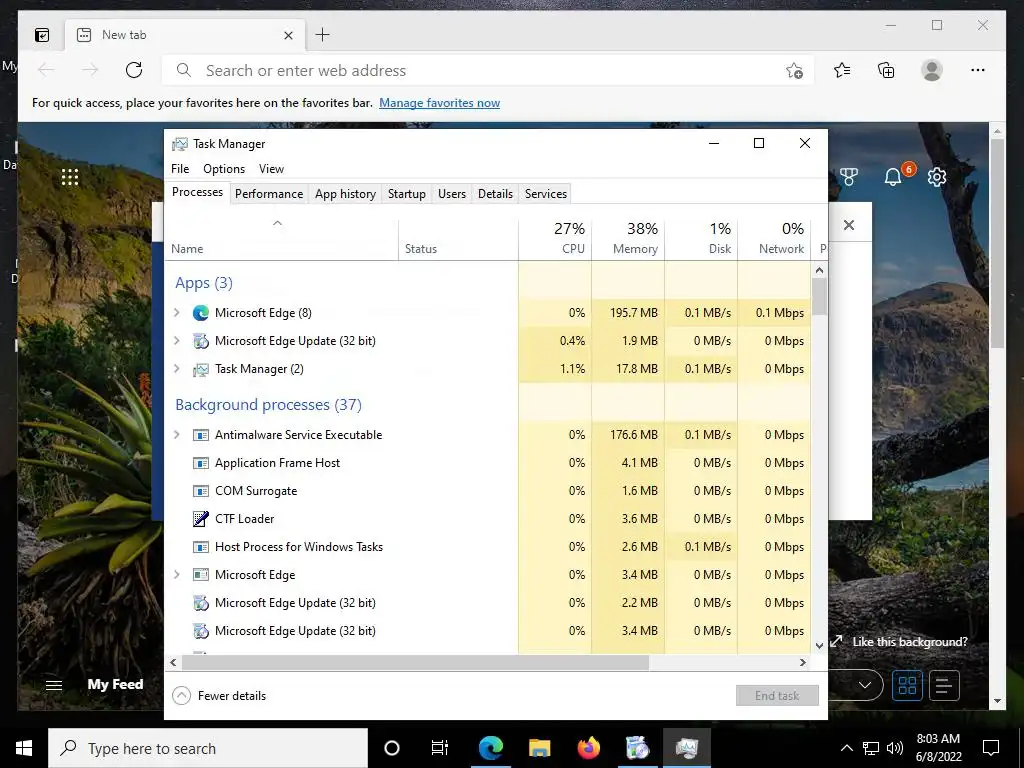Viewport: 1024px width, 768px height.
Task: Expand the Task Manager (2) group
Action: click(x=176, y=369)
